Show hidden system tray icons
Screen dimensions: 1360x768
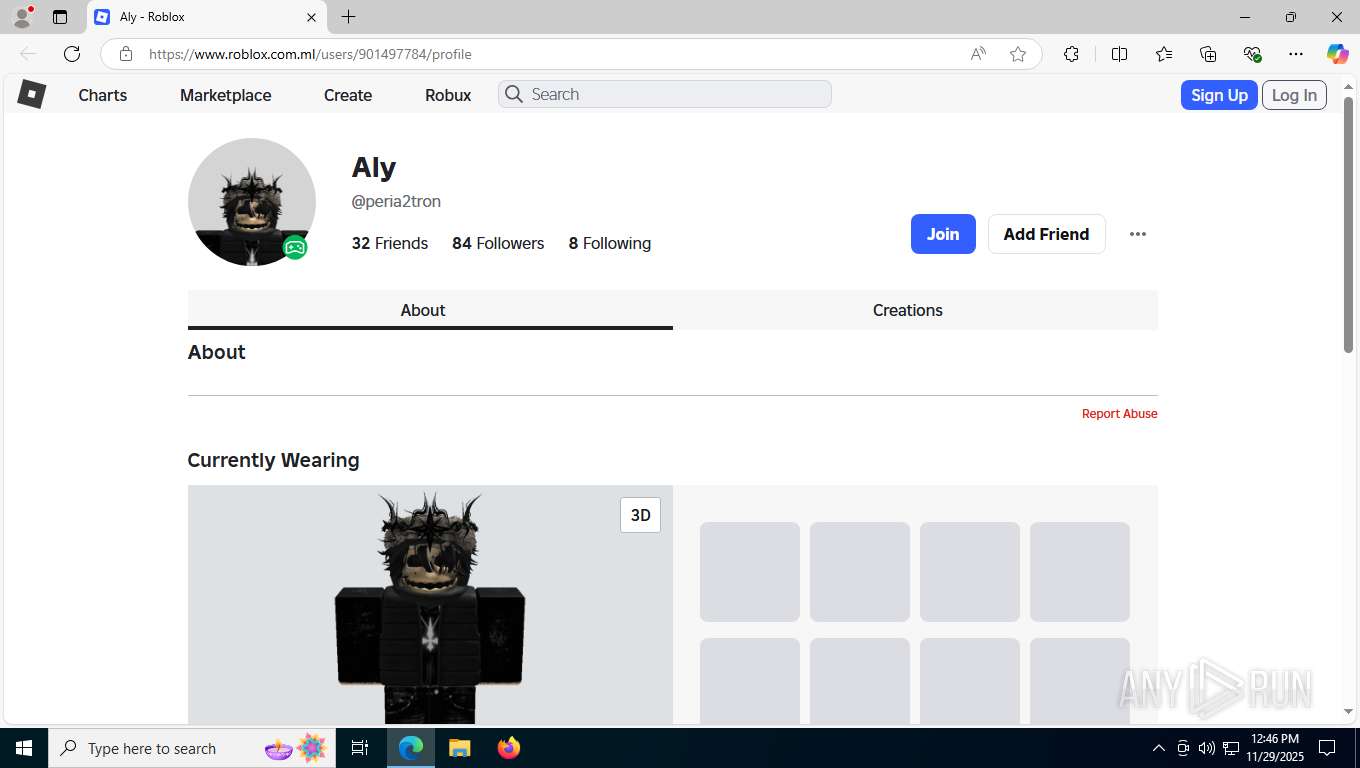pyautogui.click(x=1158, y=748)
